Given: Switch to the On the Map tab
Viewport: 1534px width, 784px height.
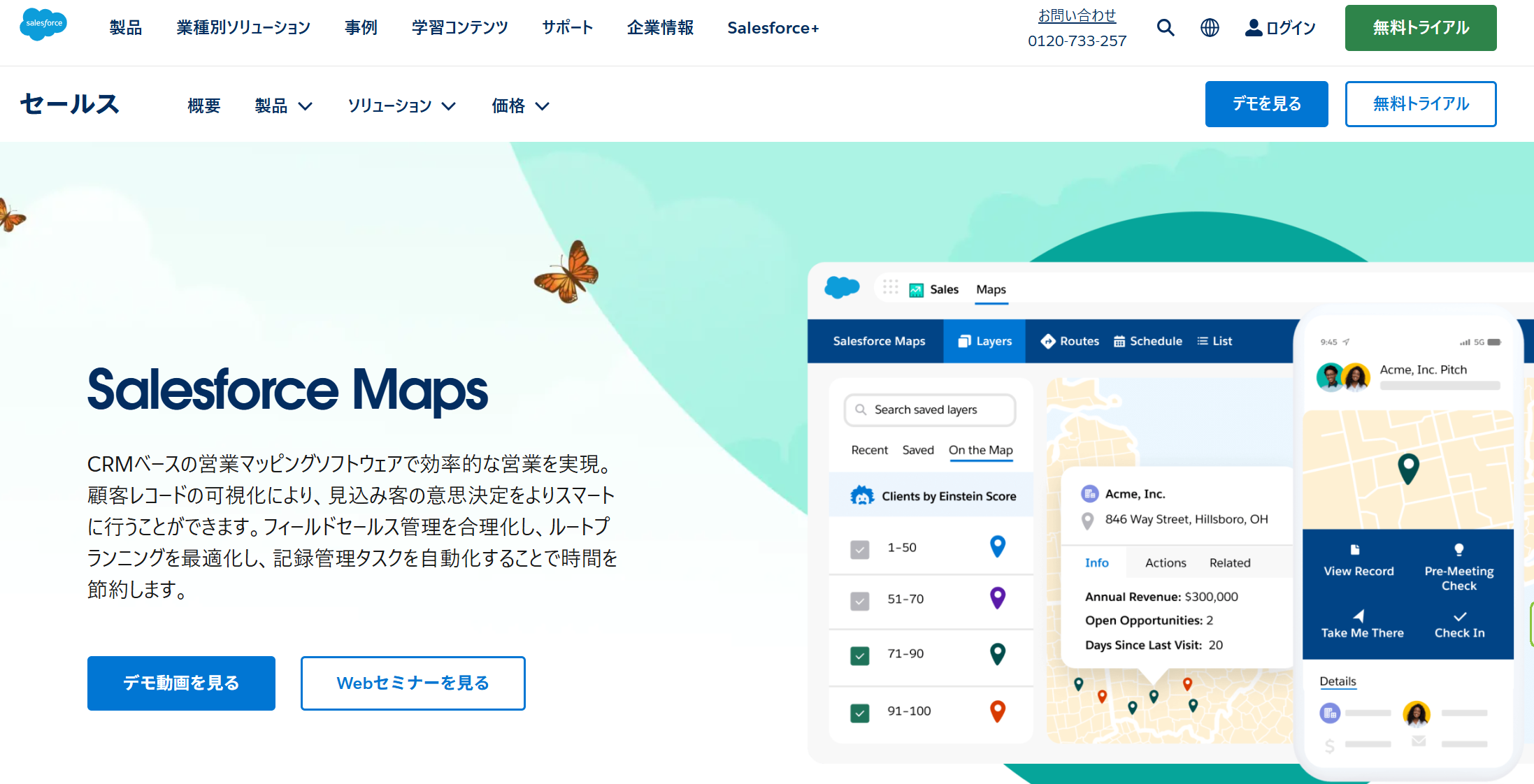Looking at the screenshot, I should (x=980, y=450).
